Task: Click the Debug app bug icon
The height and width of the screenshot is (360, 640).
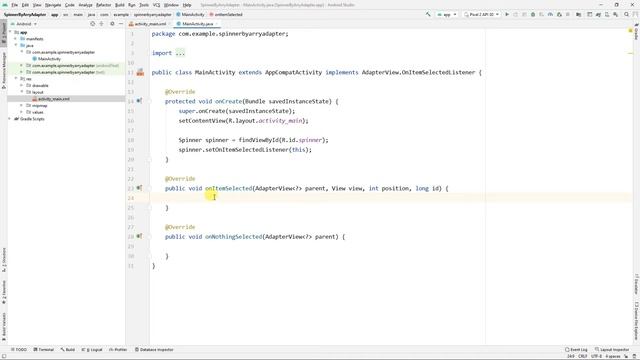Action: [533, 14]
